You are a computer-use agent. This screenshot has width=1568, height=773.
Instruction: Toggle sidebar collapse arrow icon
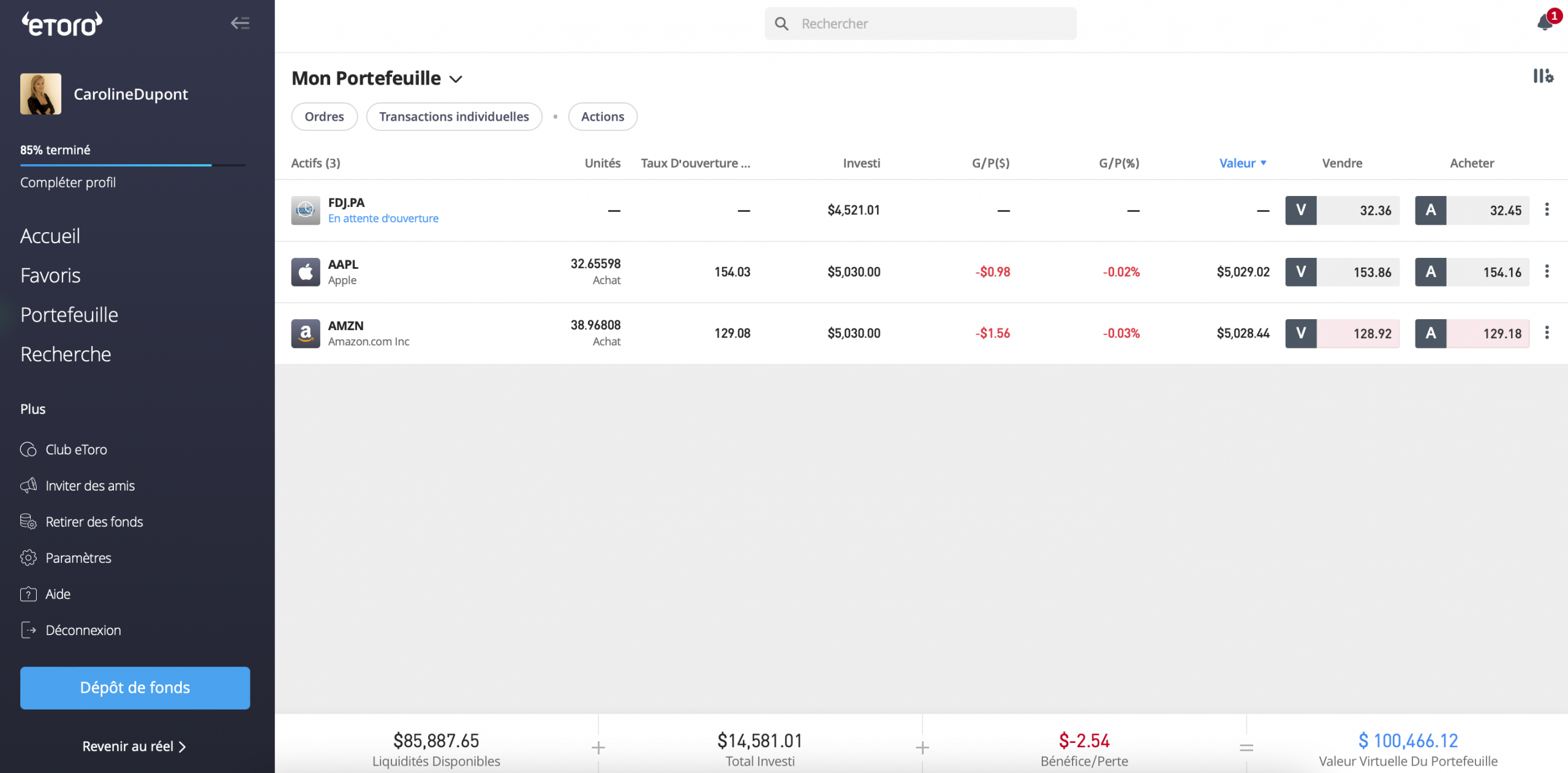[x=240, y=23]
